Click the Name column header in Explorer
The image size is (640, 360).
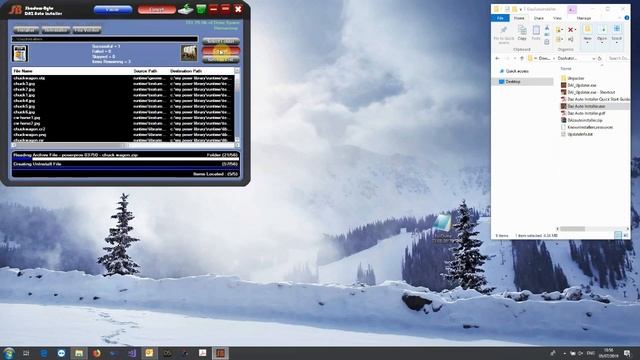pyautogui.click(x=566, y=69)
